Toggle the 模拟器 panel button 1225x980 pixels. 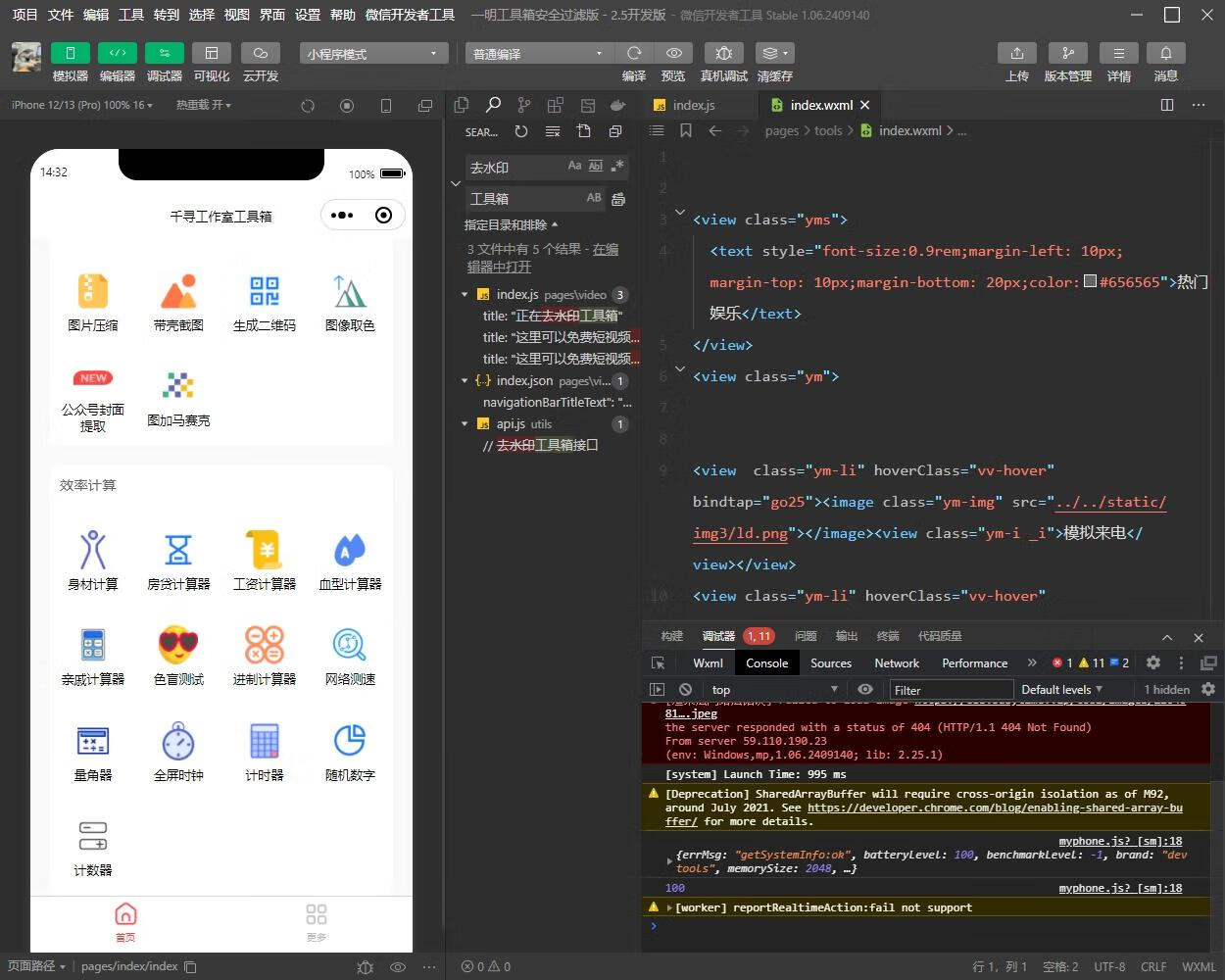[70, 53]
